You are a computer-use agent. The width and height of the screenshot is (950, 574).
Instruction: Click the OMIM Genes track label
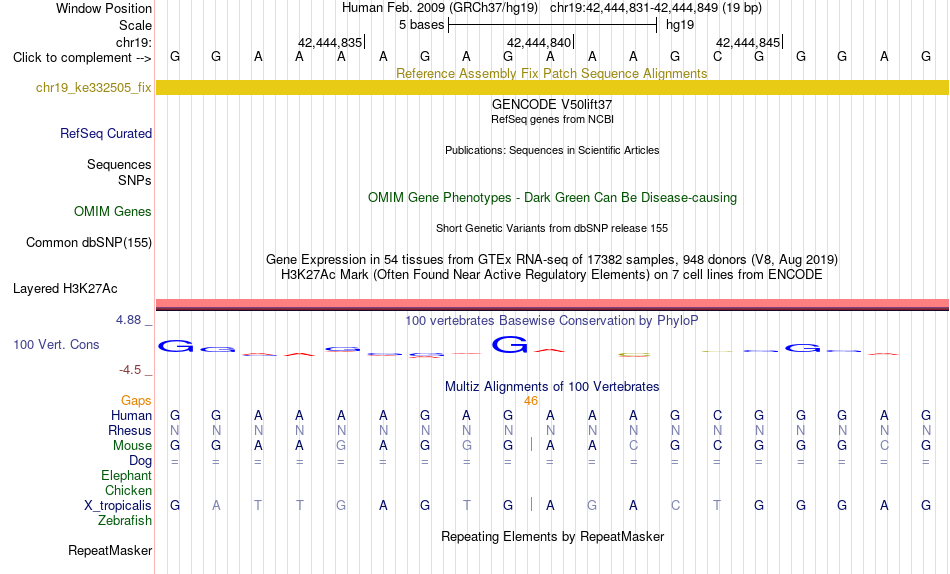pos(113,212)
